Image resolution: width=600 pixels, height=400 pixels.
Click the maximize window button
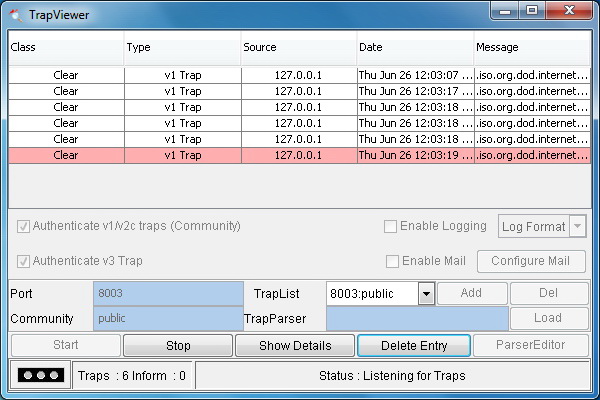pos(532,11)
